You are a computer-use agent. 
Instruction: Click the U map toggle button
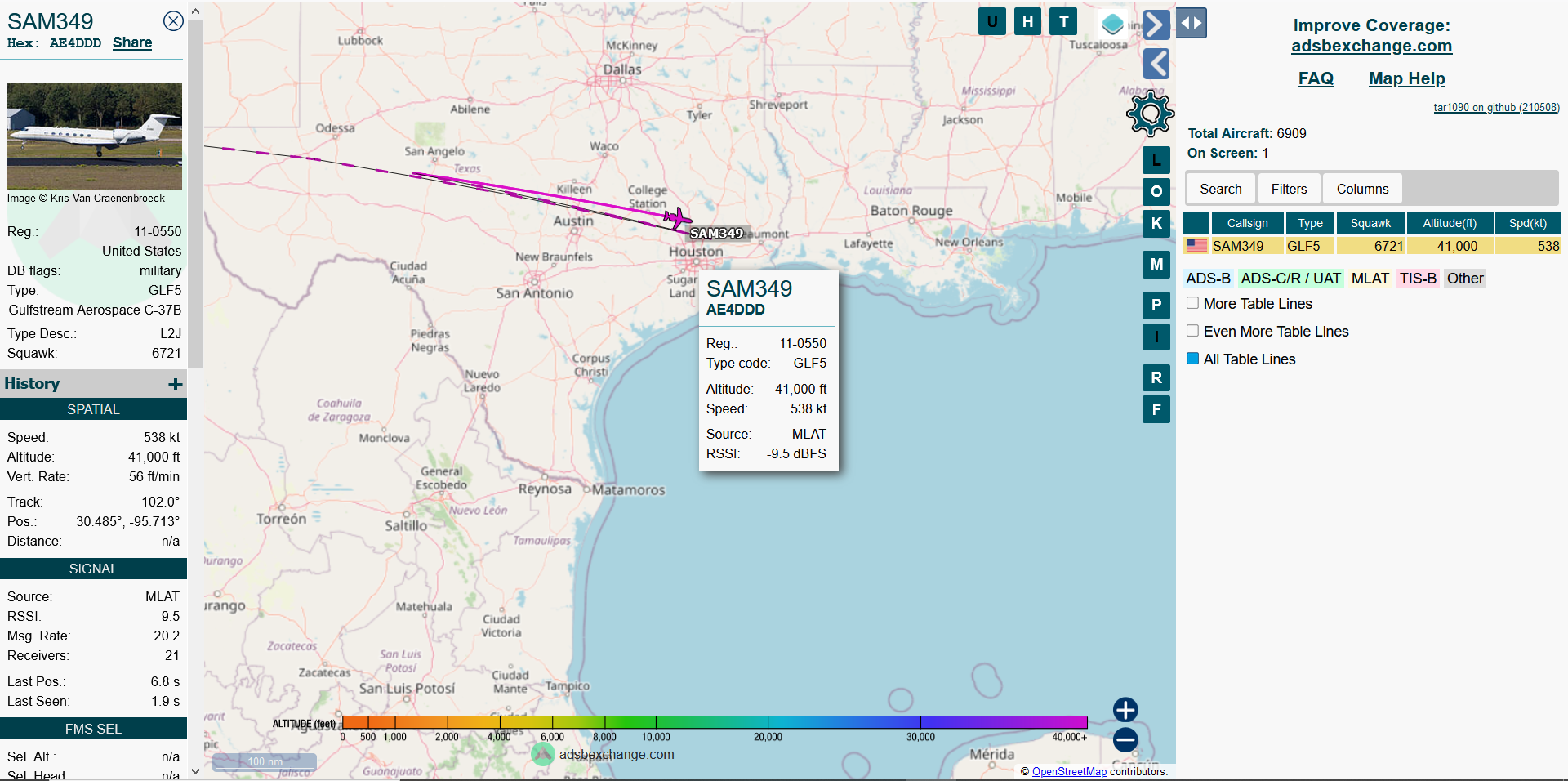(x=992, y=21)
